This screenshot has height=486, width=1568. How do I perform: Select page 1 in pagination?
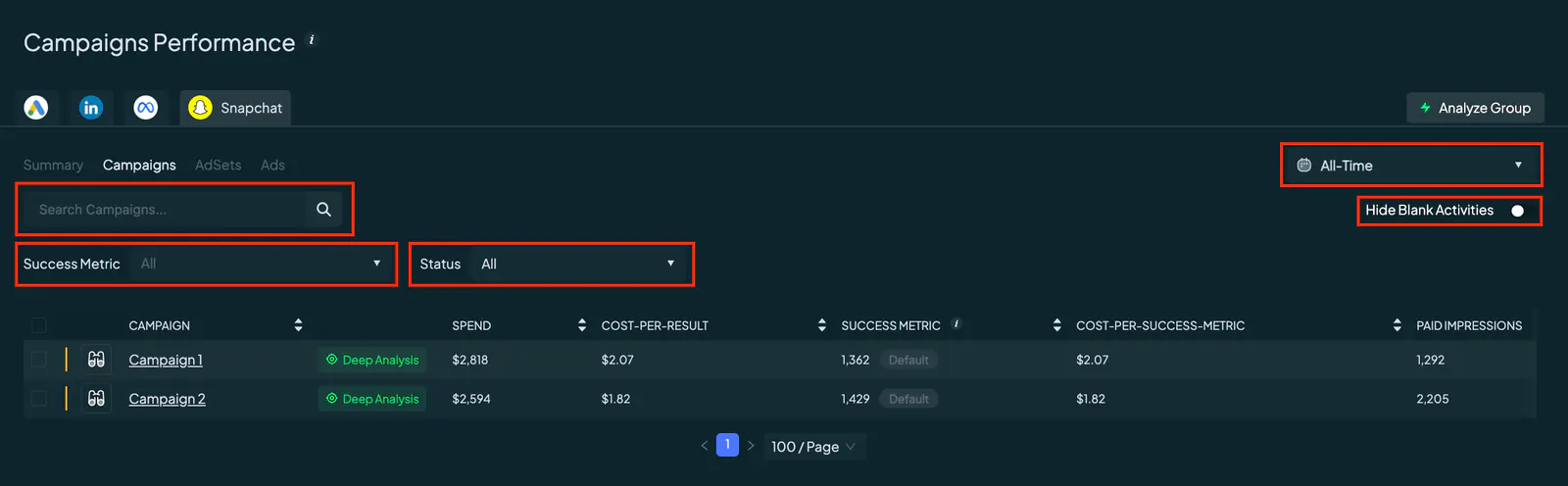727,445
